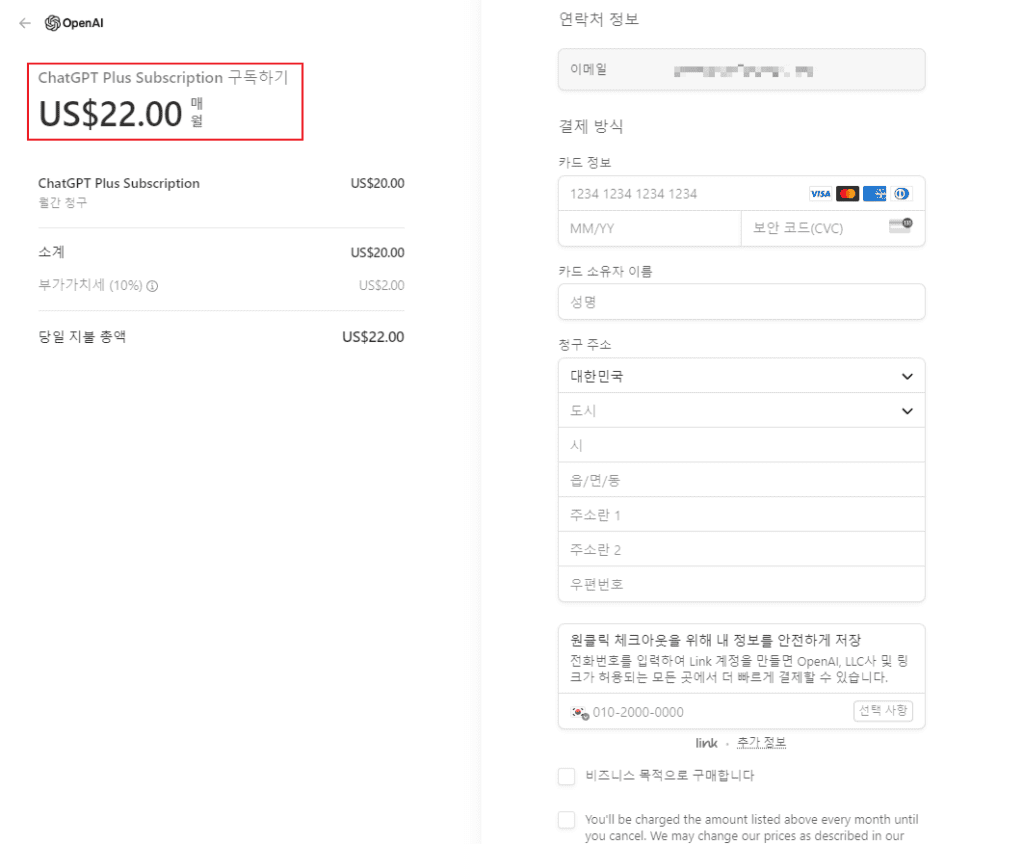
Task: Click the Mastercard icon
Action: coord(847,194)
